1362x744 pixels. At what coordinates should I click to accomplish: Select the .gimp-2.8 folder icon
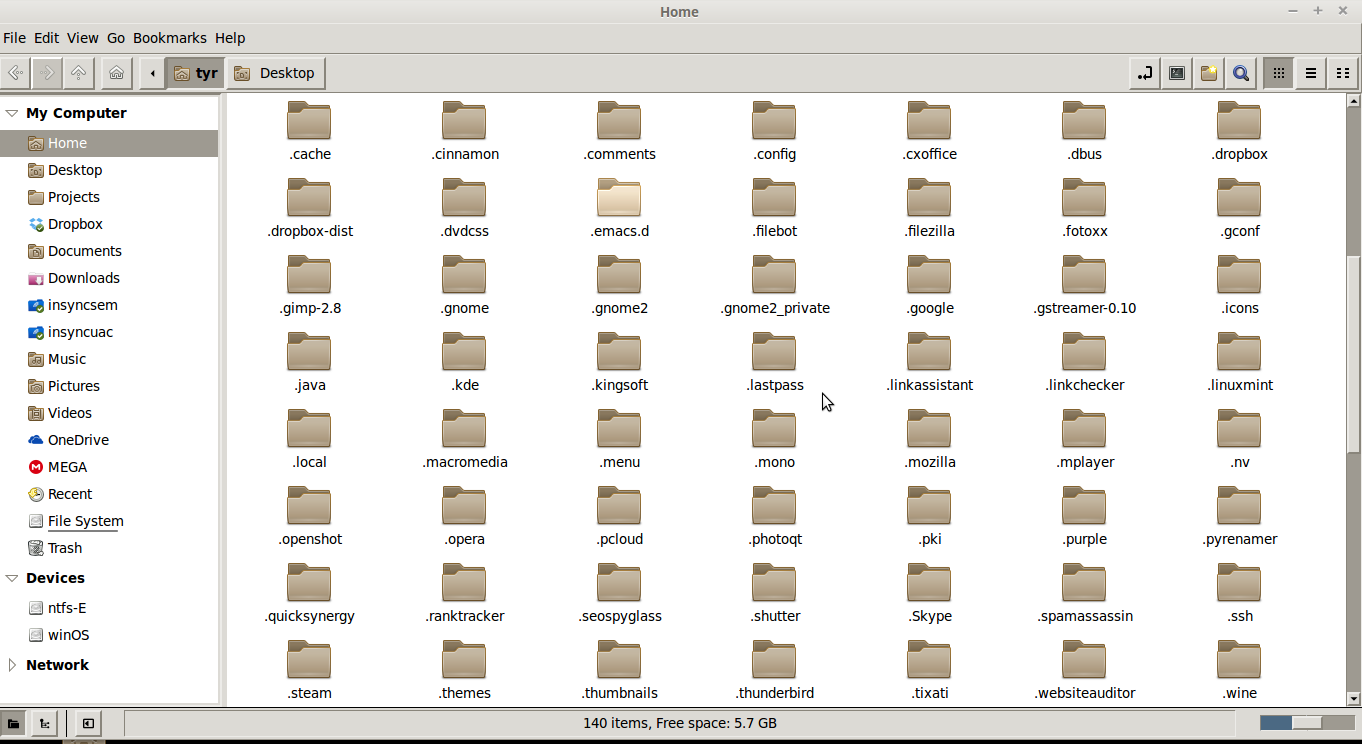309,274
